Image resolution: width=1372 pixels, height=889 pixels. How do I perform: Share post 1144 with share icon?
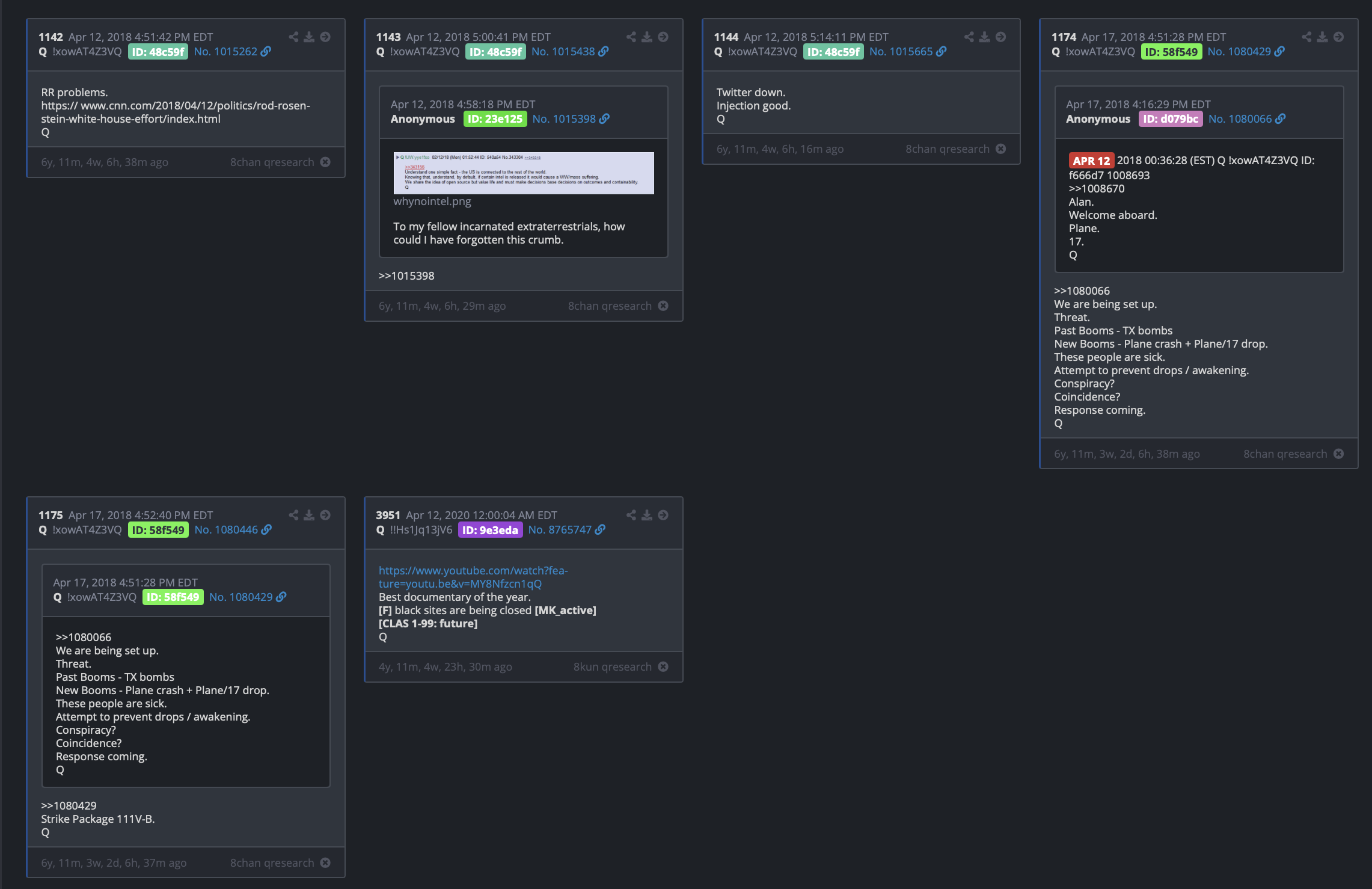pyautogui.click(x=969, y=37)
